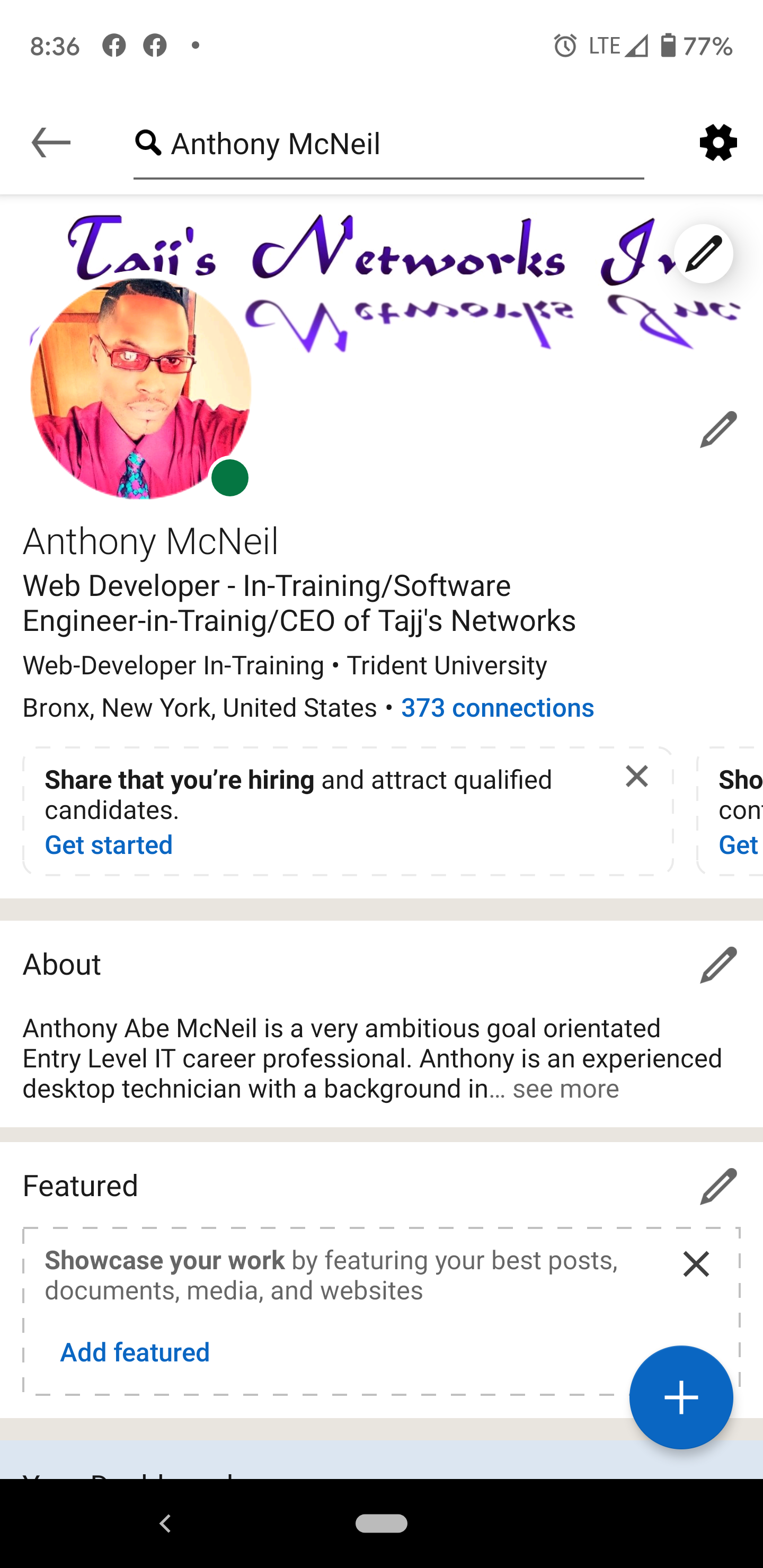Expand About text with 'see more'
This screenshot has height=1568, width=763.
tap(565, 1089)
